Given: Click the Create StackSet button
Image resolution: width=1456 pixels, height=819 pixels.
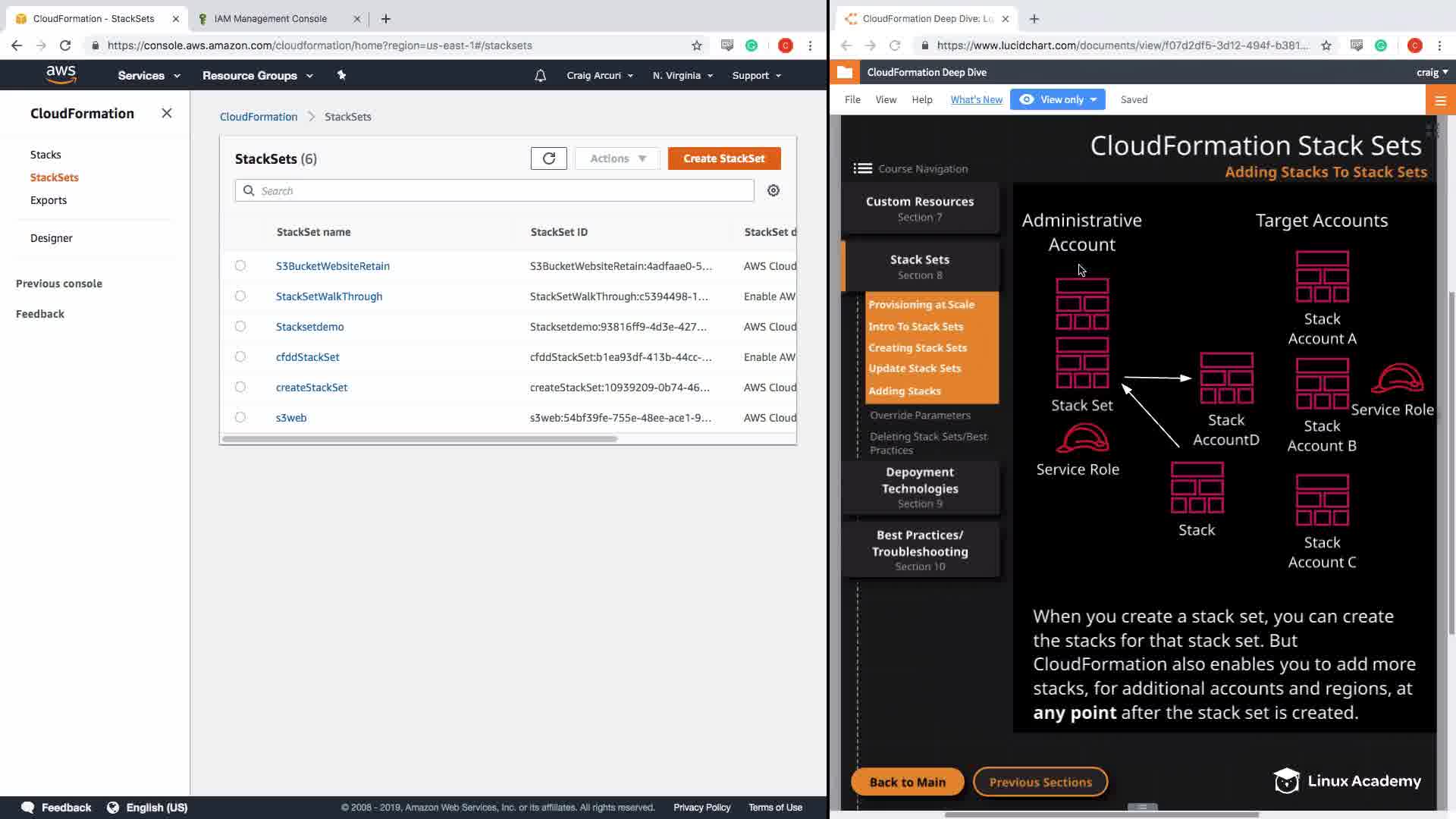Looking at the screenshot, I should point(723,158).
